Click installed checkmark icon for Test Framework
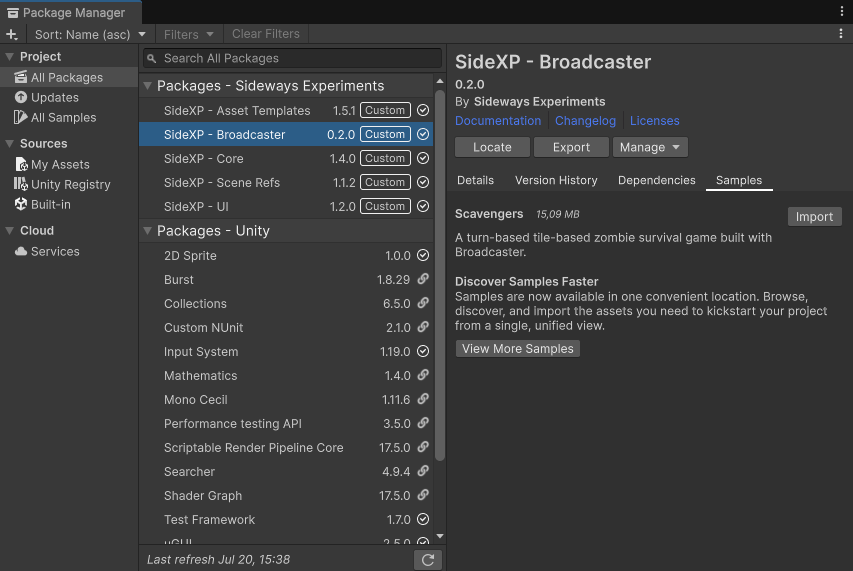The height and width of the screenshot is (571, 853). point(423,519)
